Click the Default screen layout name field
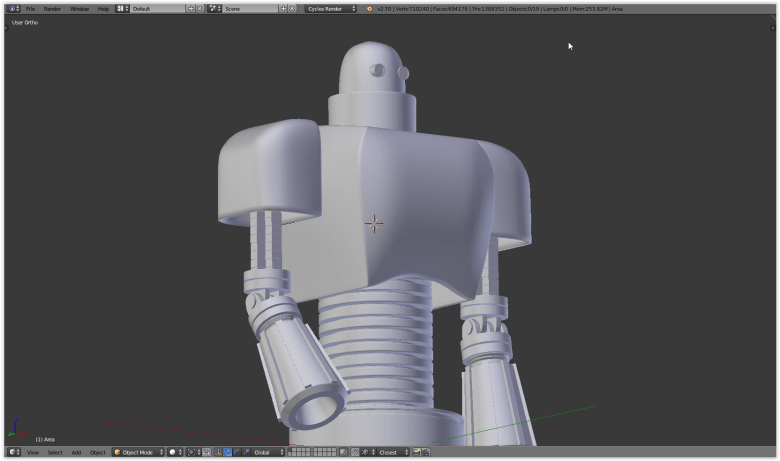This screenshot has height=461, width=780. pos(157,8)
